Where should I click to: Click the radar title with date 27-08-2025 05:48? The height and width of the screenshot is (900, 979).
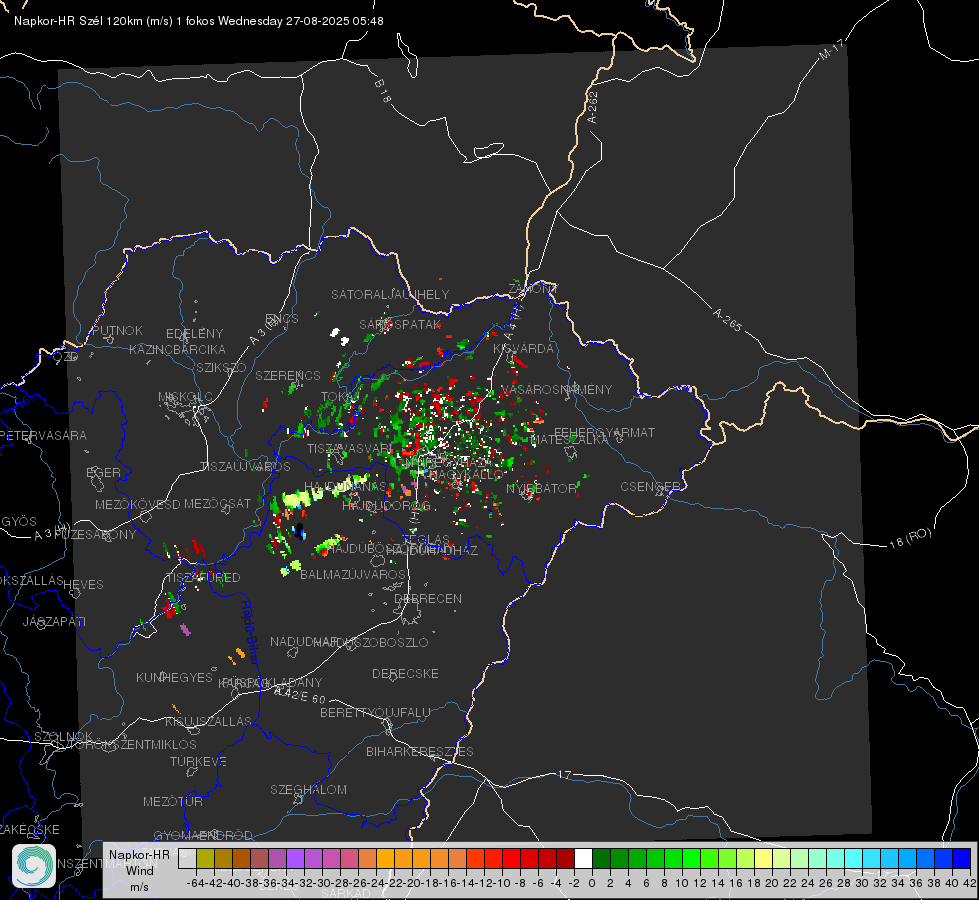199,21
